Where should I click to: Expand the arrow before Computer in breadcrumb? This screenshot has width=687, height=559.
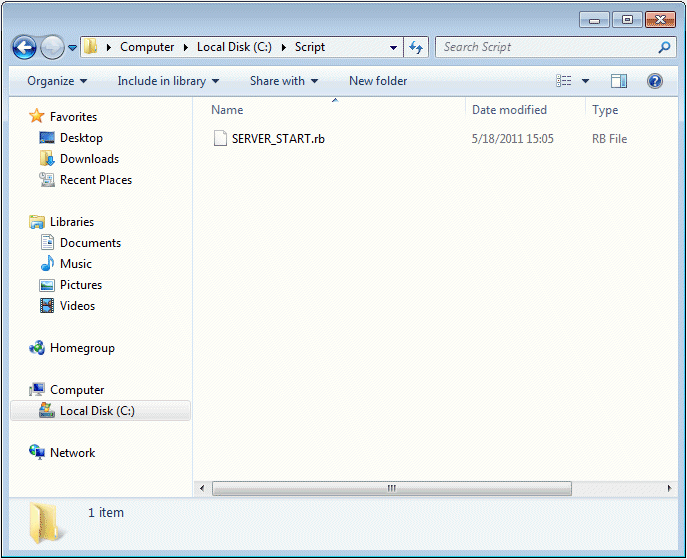coord(109,47)
